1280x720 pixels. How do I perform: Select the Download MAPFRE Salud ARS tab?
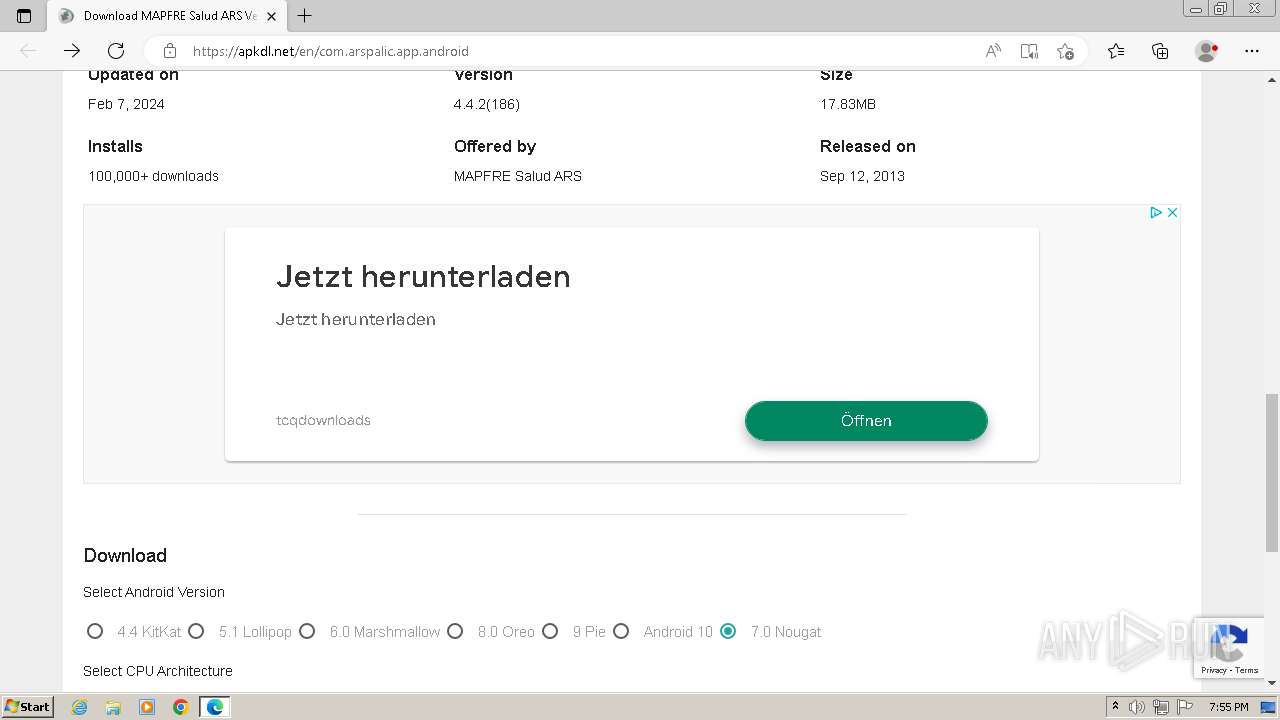166,16
